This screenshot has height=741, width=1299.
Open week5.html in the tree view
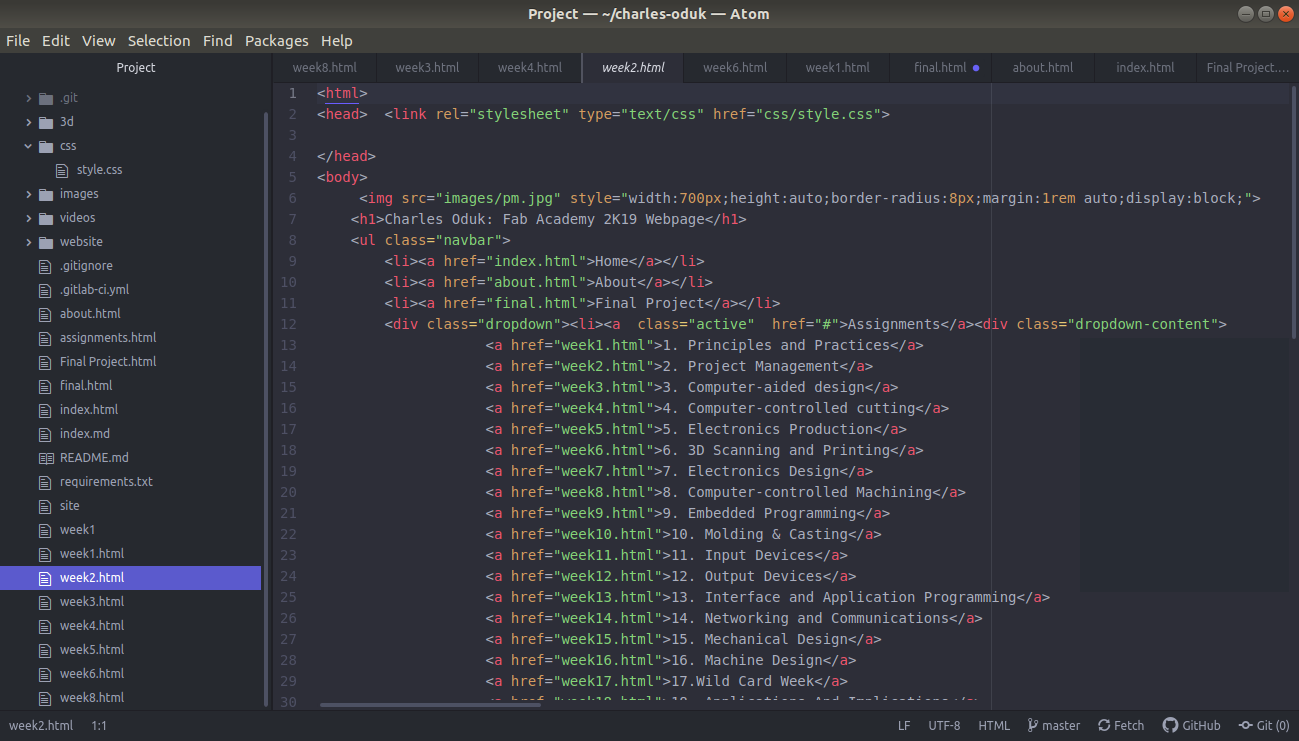[x=92, y=650]
